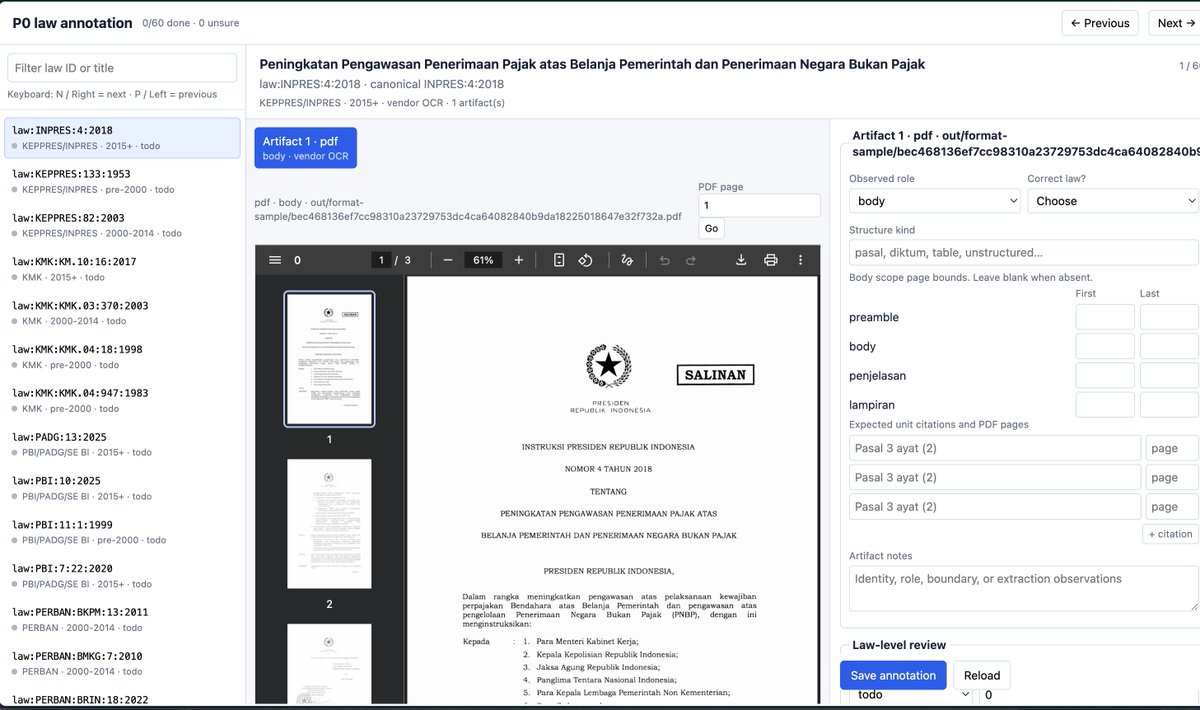Rotate the PDF counterclockwise

586,260
